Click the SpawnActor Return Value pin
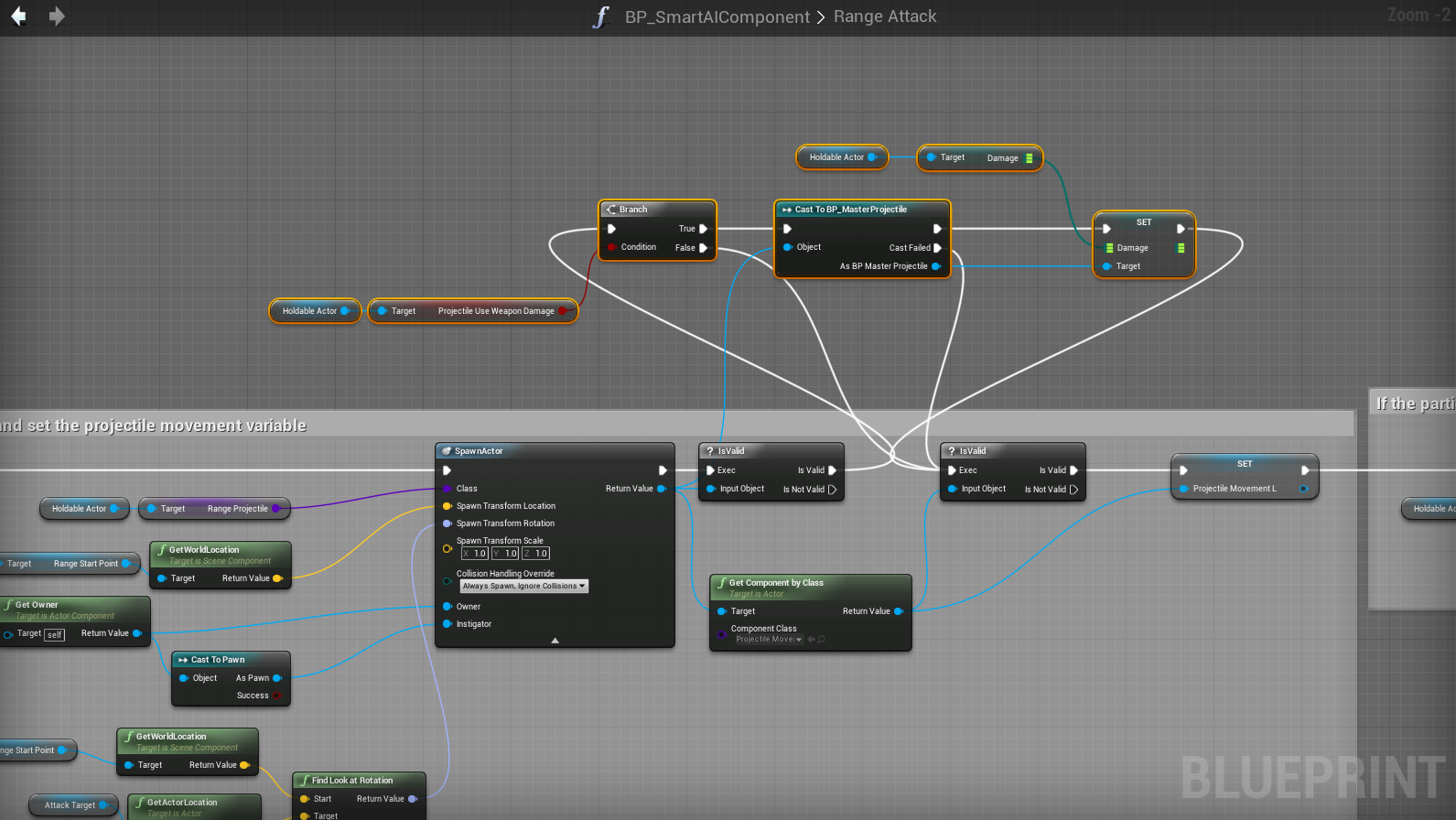 tap(662, 489)
